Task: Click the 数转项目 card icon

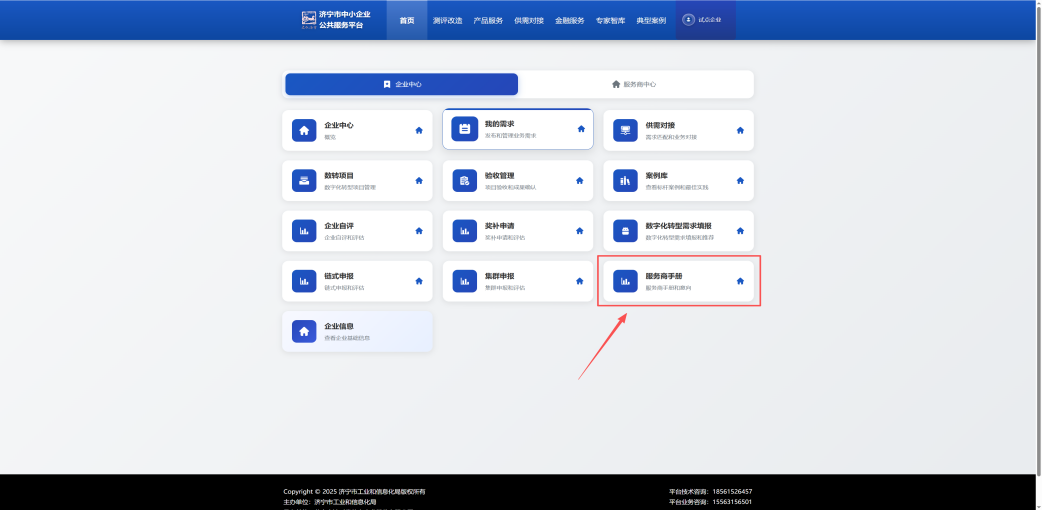Action: 304,180
